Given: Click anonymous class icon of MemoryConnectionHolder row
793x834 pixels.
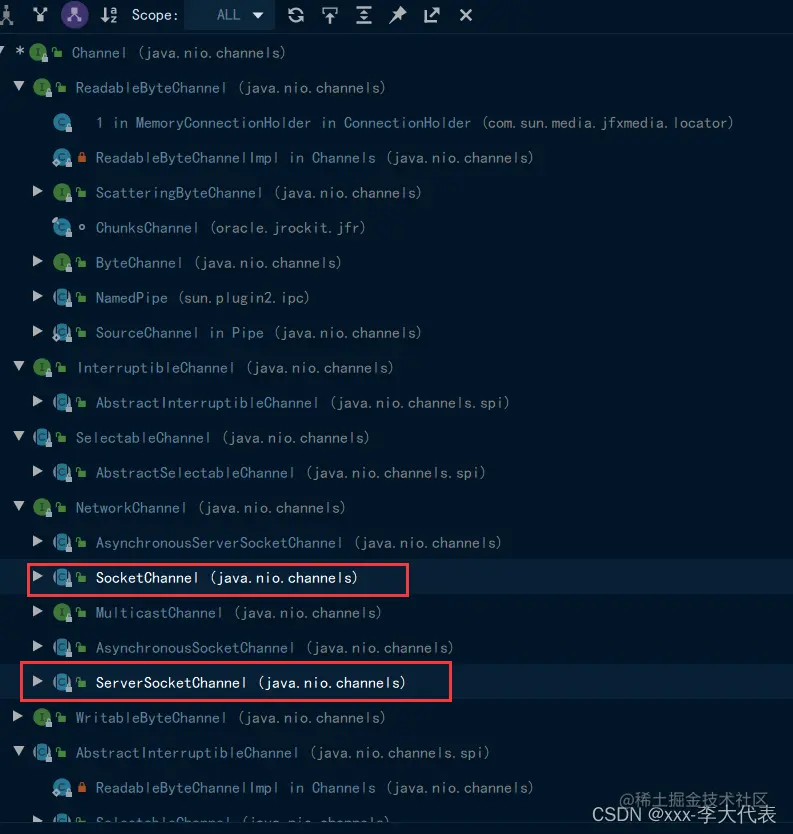Looking at the screenshot, I should 63,123.
